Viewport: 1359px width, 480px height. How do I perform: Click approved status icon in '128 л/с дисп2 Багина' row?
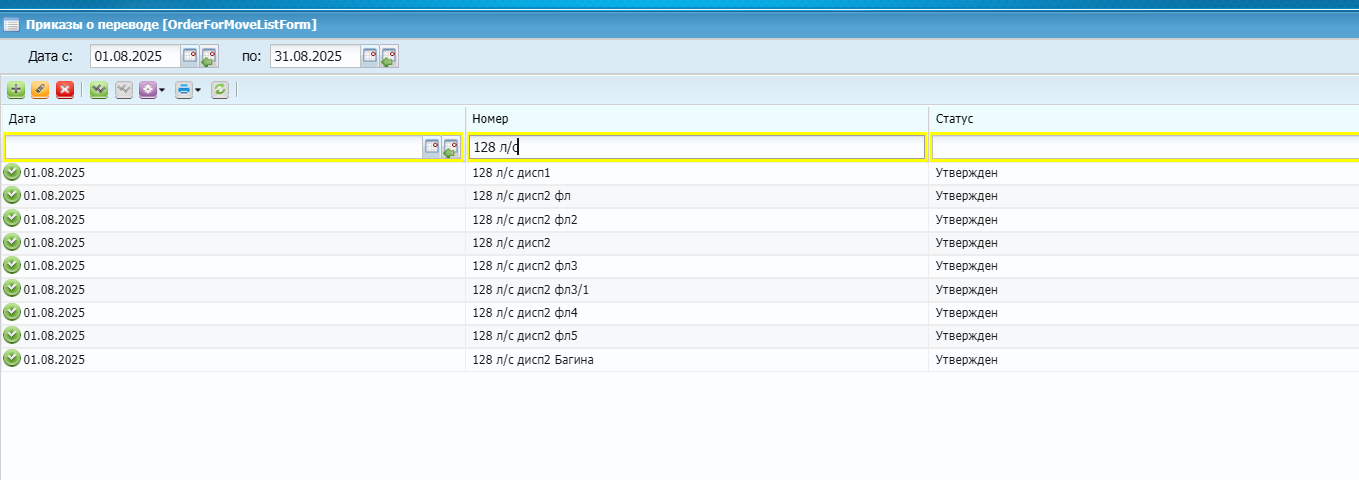[x=12, y=358]
